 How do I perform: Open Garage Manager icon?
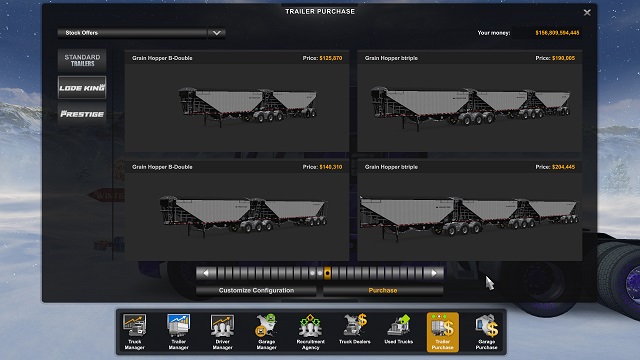267,332
